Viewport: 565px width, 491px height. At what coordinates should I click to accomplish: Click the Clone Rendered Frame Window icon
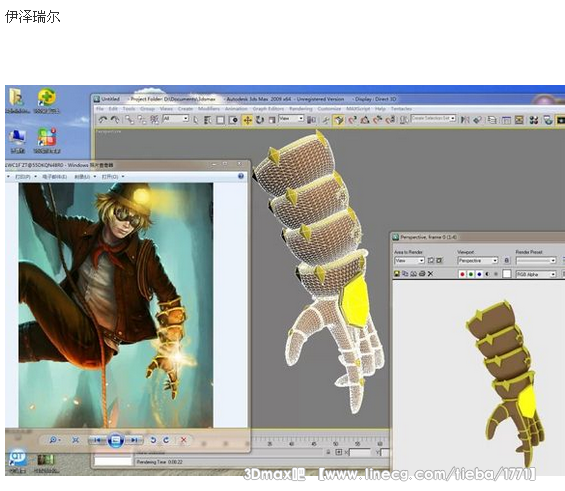pos(413,274)
